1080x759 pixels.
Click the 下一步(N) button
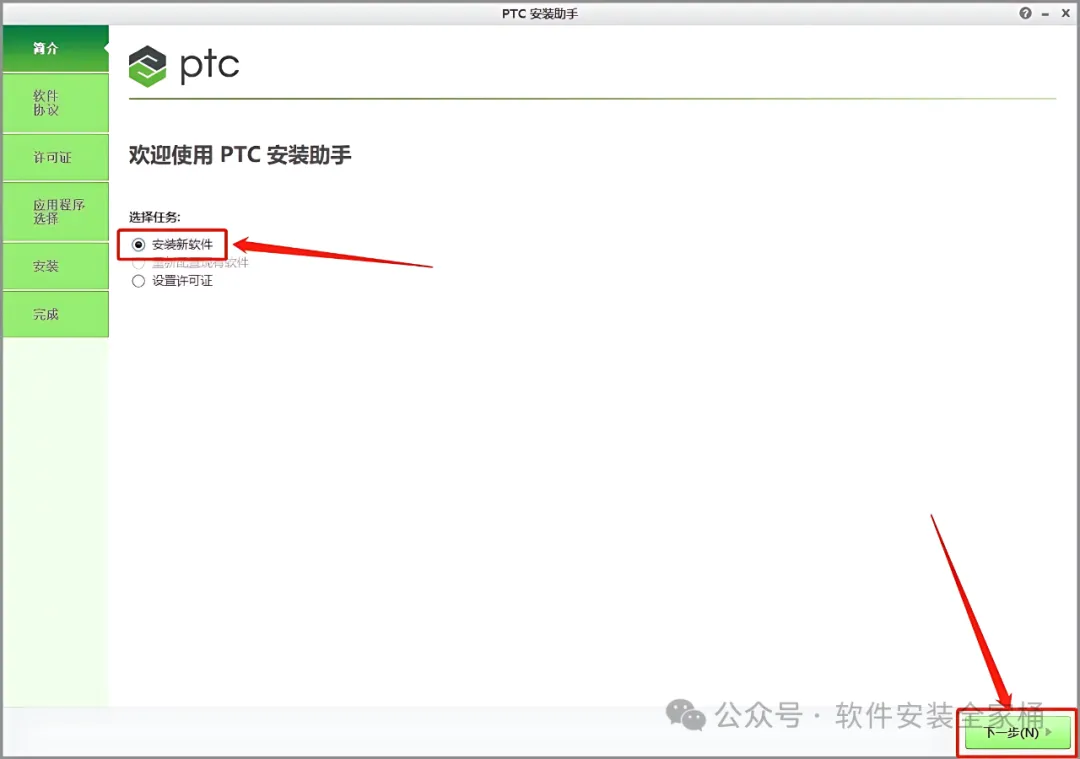coord(1018,732)
